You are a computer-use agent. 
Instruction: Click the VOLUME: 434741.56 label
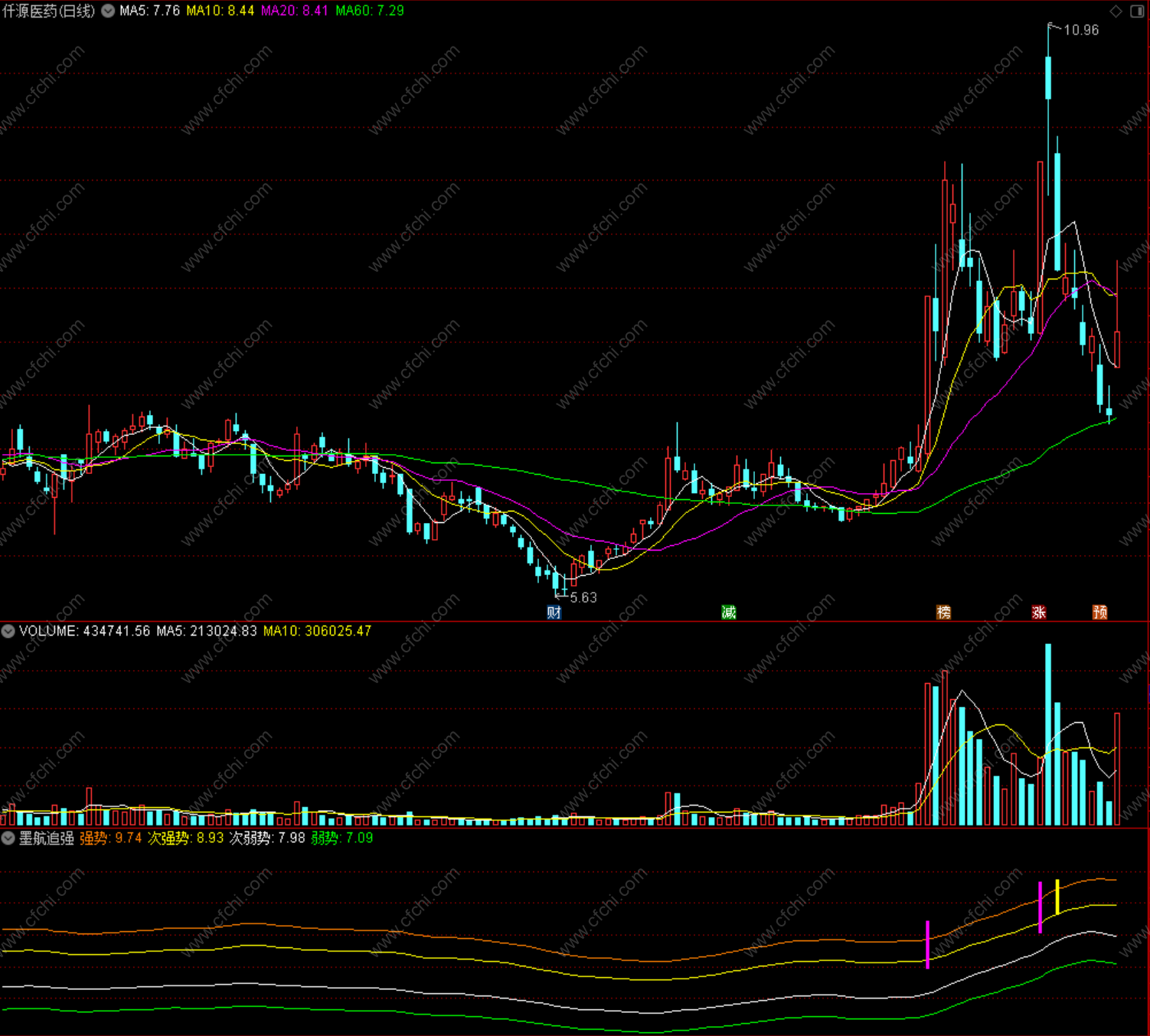point(84,631)
